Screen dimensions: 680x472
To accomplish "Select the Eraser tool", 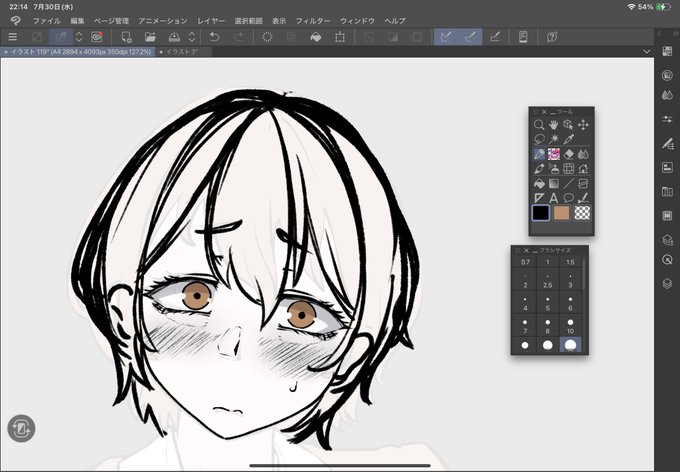I will tap(568, 154).
